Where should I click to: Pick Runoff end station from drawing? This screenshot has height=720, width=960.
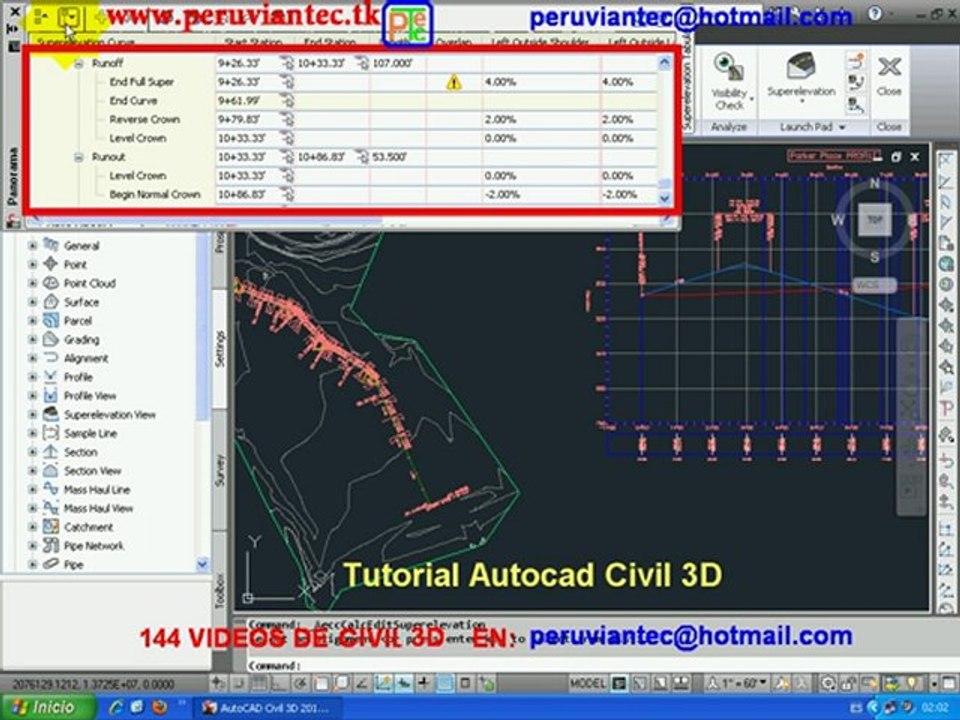[362, 63]
